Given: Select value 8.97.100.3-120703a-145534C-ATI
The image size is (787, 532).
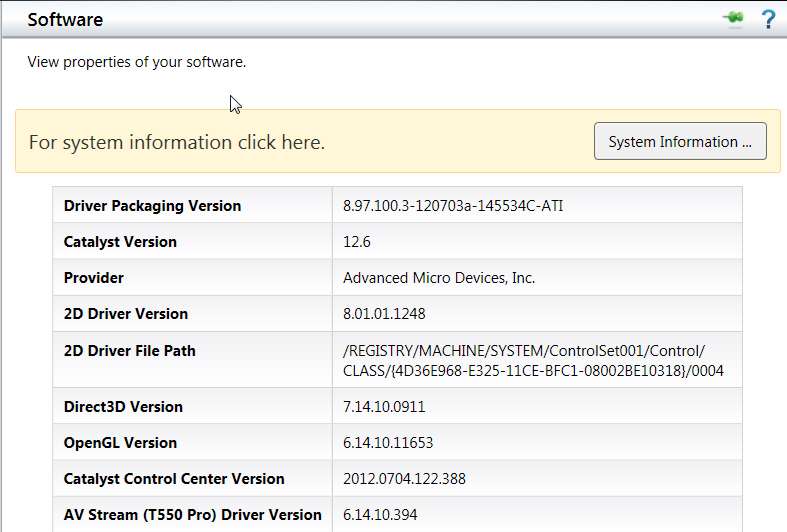Looking at the screenshot, I should (453, 206).
